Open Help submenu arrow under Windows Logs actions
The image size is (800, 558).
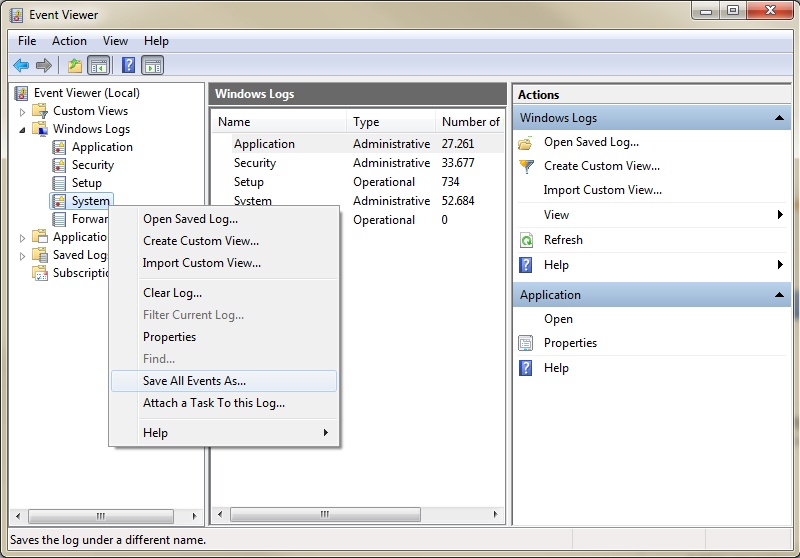780,265
